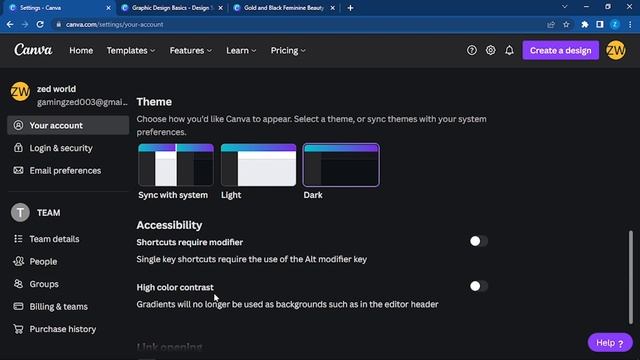Screen dimensions: 640x360
Task: Enable the Shortcuts require modifier toggle
Action: coord(478,241)
